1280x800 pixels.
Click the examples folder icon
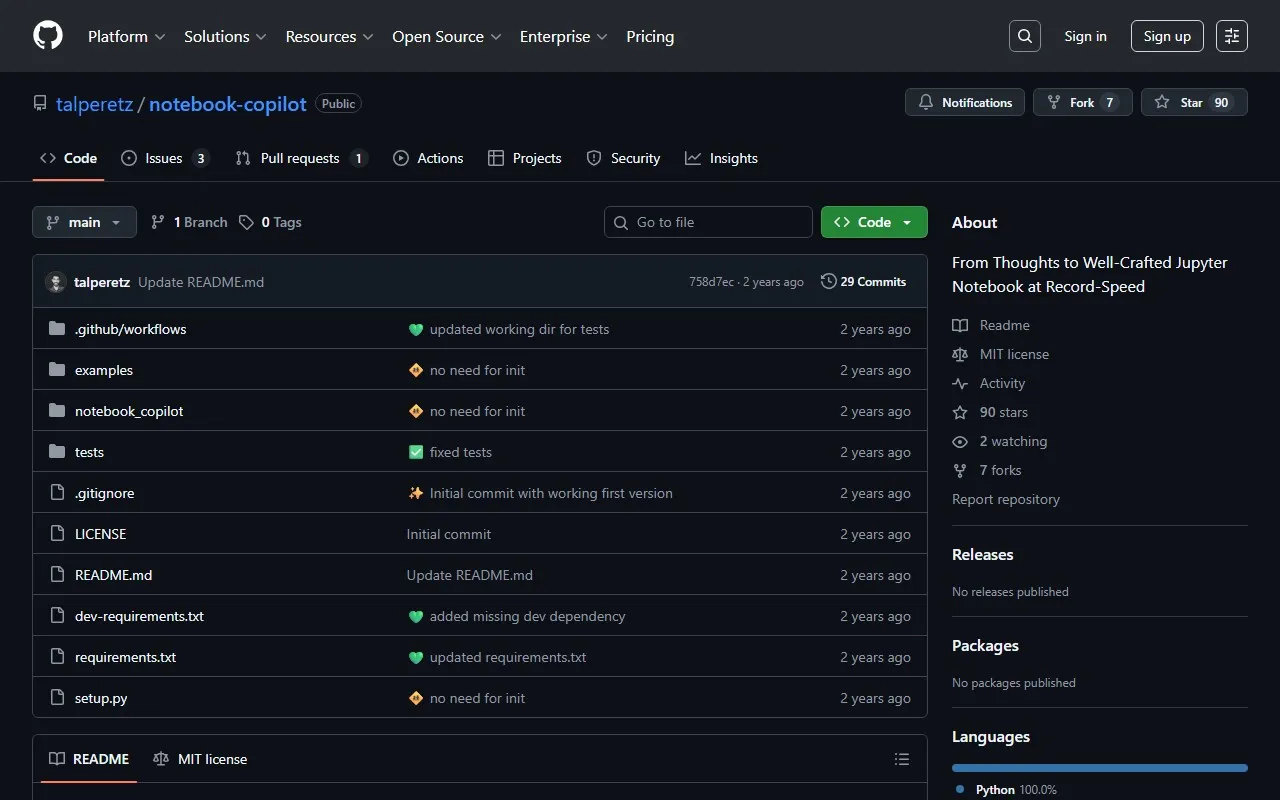point(57,370)
